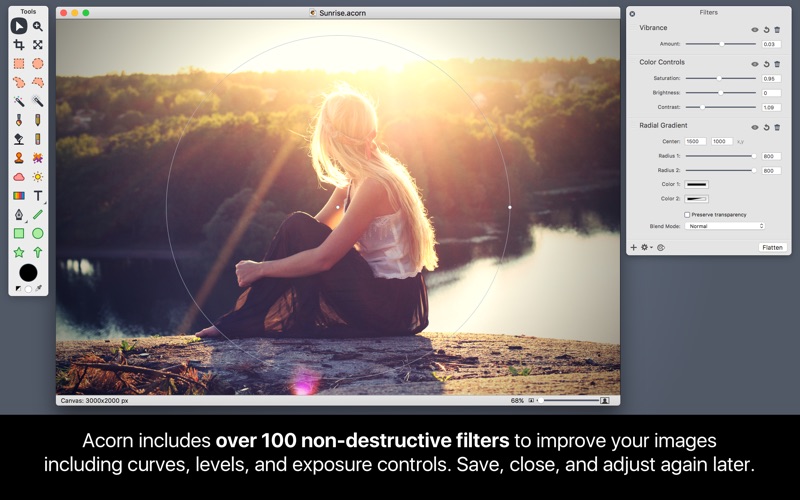Viewport: 800px width, 500px height.
Task: Open the Blend Mode dropdown
Action: [725, 226]
